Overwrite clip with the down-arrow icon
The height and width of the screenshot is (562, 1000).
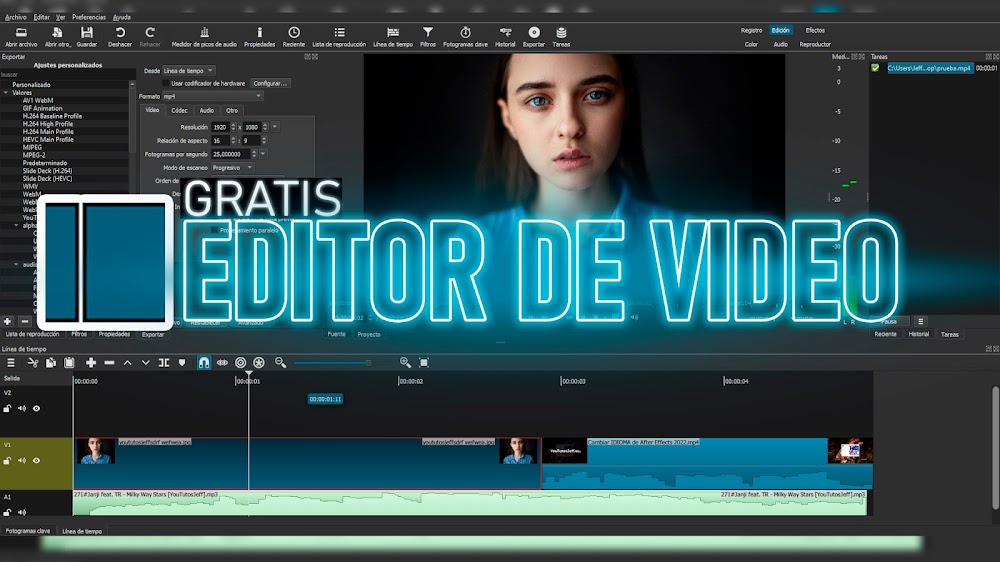pyautogui.click(x=145, y=363)
